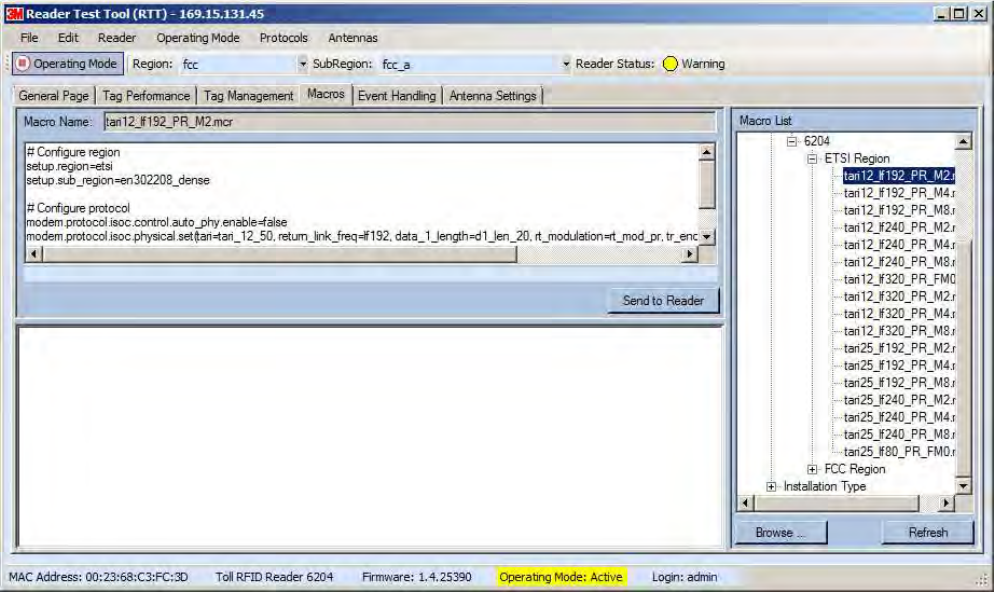
Task: Click the empty output results pane
Action: tap(370, 437)
